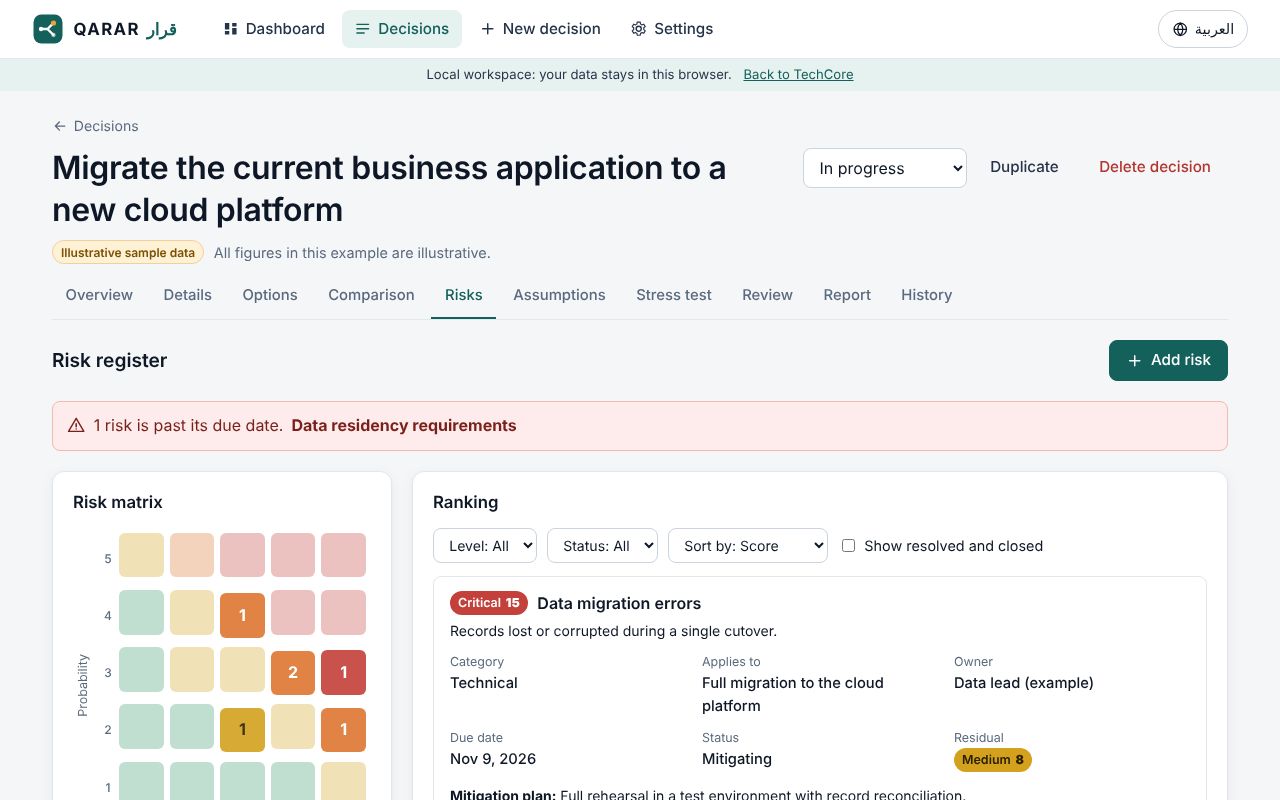Switch language to العربية
The height and width of the screenshot is (800, 1280).
coord(1203,29)
